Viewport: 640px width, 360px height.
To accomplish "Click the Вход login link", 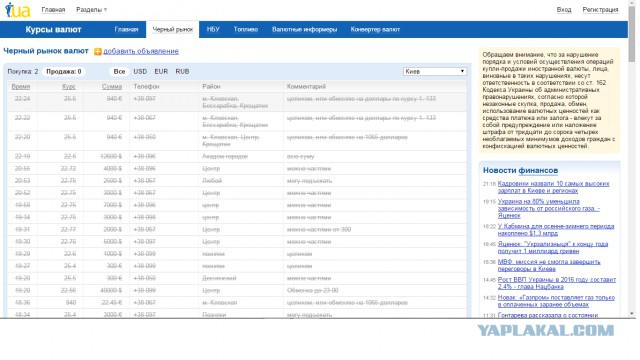I will coord(564,9).
